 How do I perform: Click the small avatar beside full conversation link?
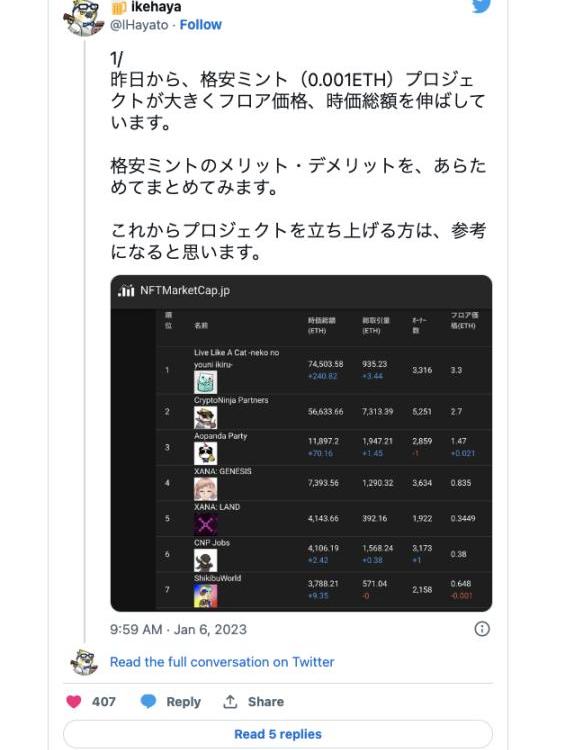(x=84, y=662)
